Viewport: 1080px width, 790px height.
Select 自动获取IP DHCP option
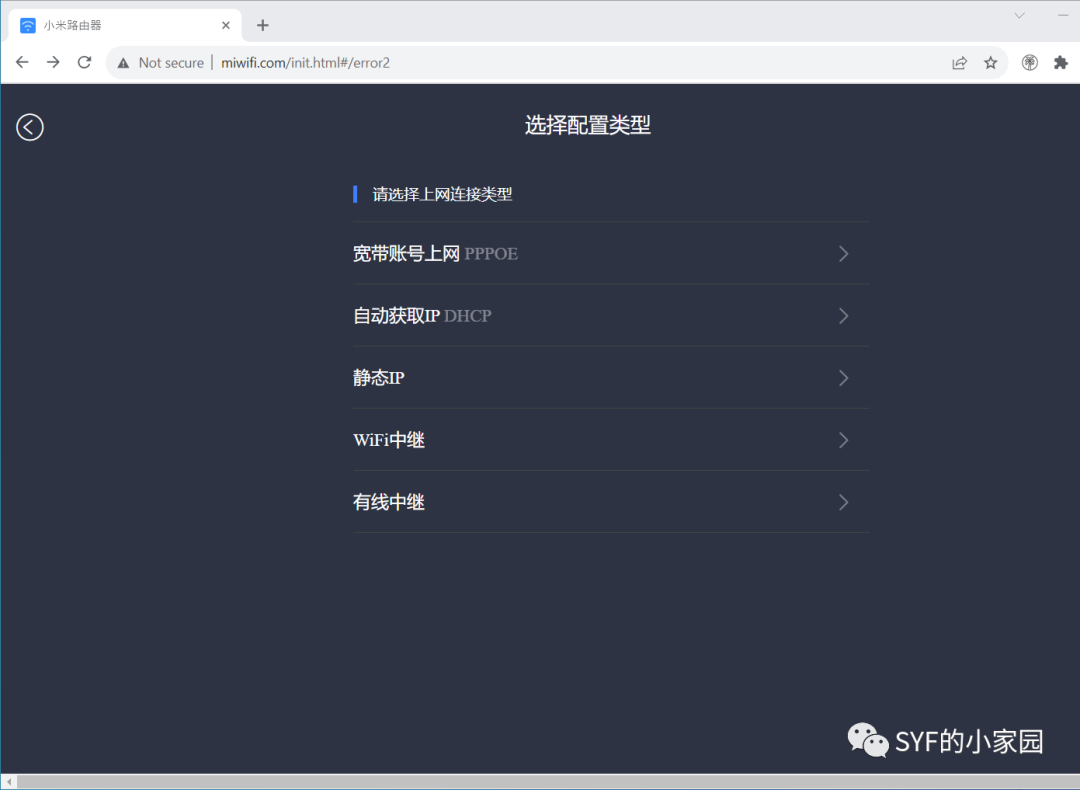422,316
